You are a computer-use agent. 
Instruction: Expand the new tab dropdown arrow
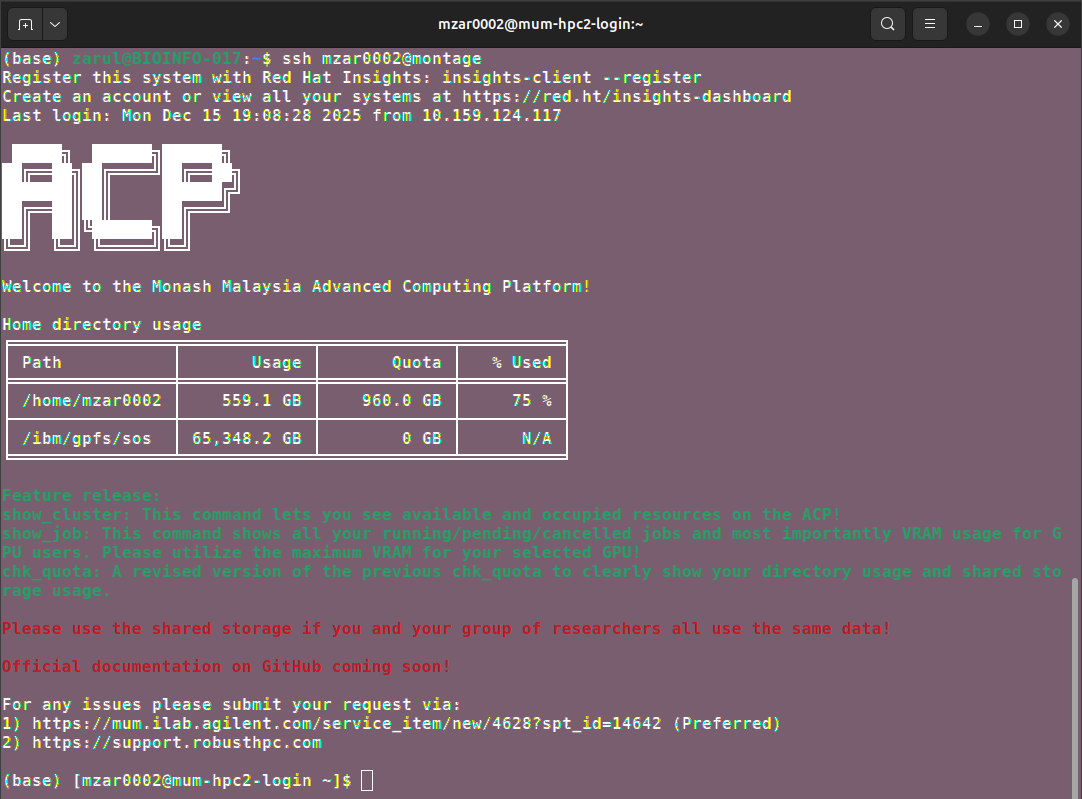[54, 24]
